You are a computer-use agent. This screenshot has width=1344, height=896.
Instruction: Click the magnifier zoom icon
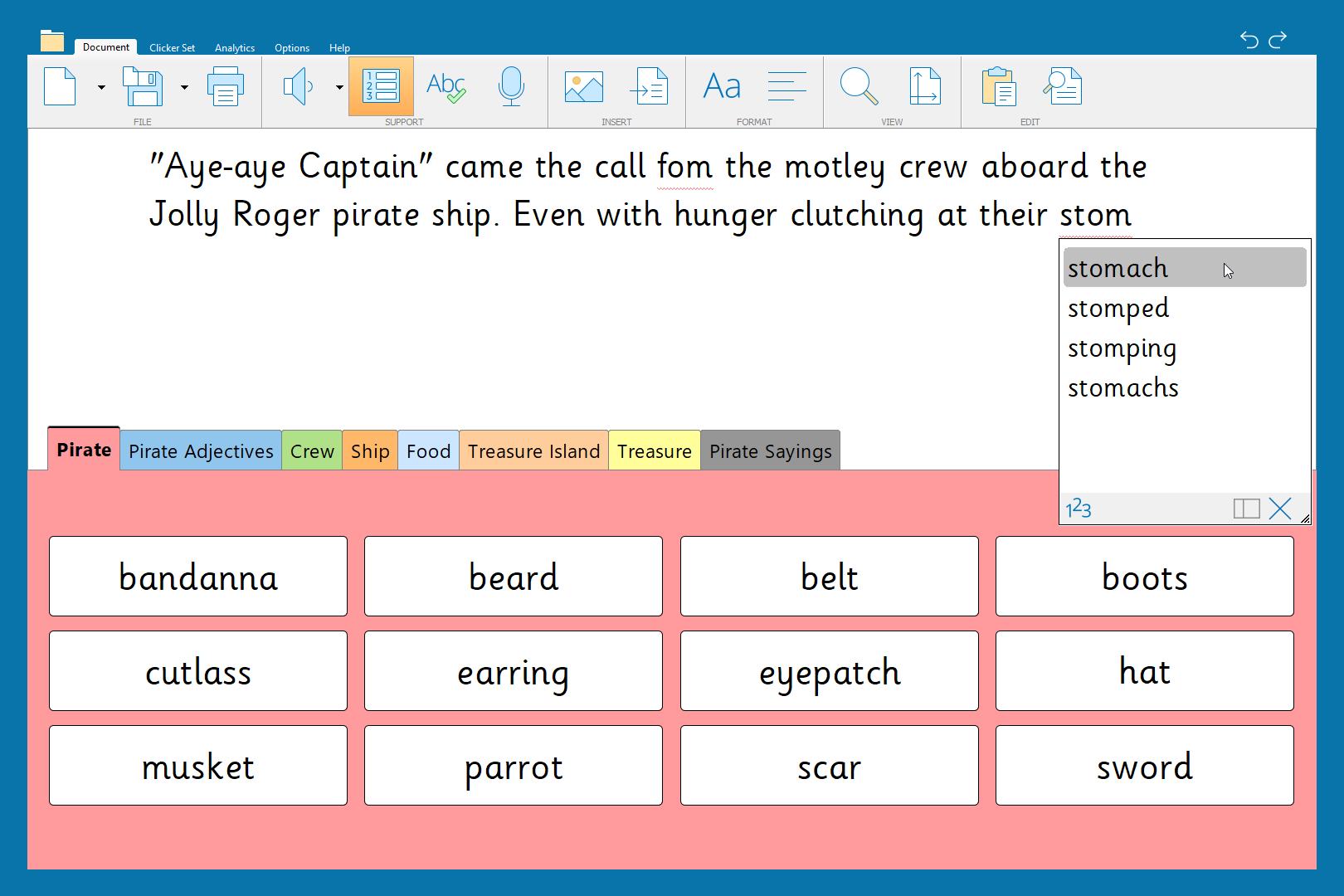859,87
